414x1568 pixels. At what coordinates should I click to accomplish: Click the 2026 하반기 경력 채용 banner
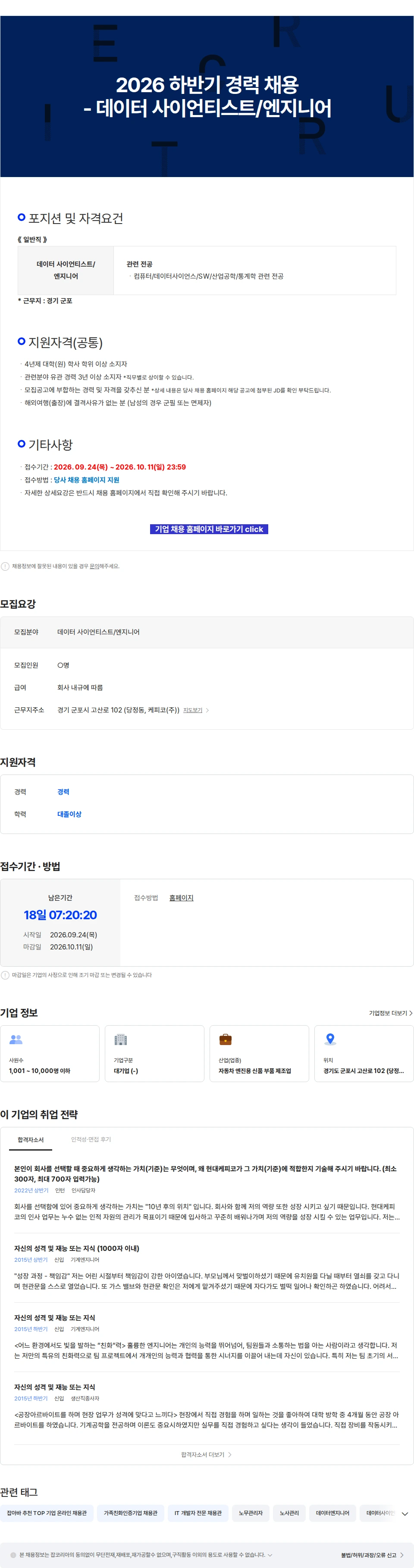coord(207,96)
